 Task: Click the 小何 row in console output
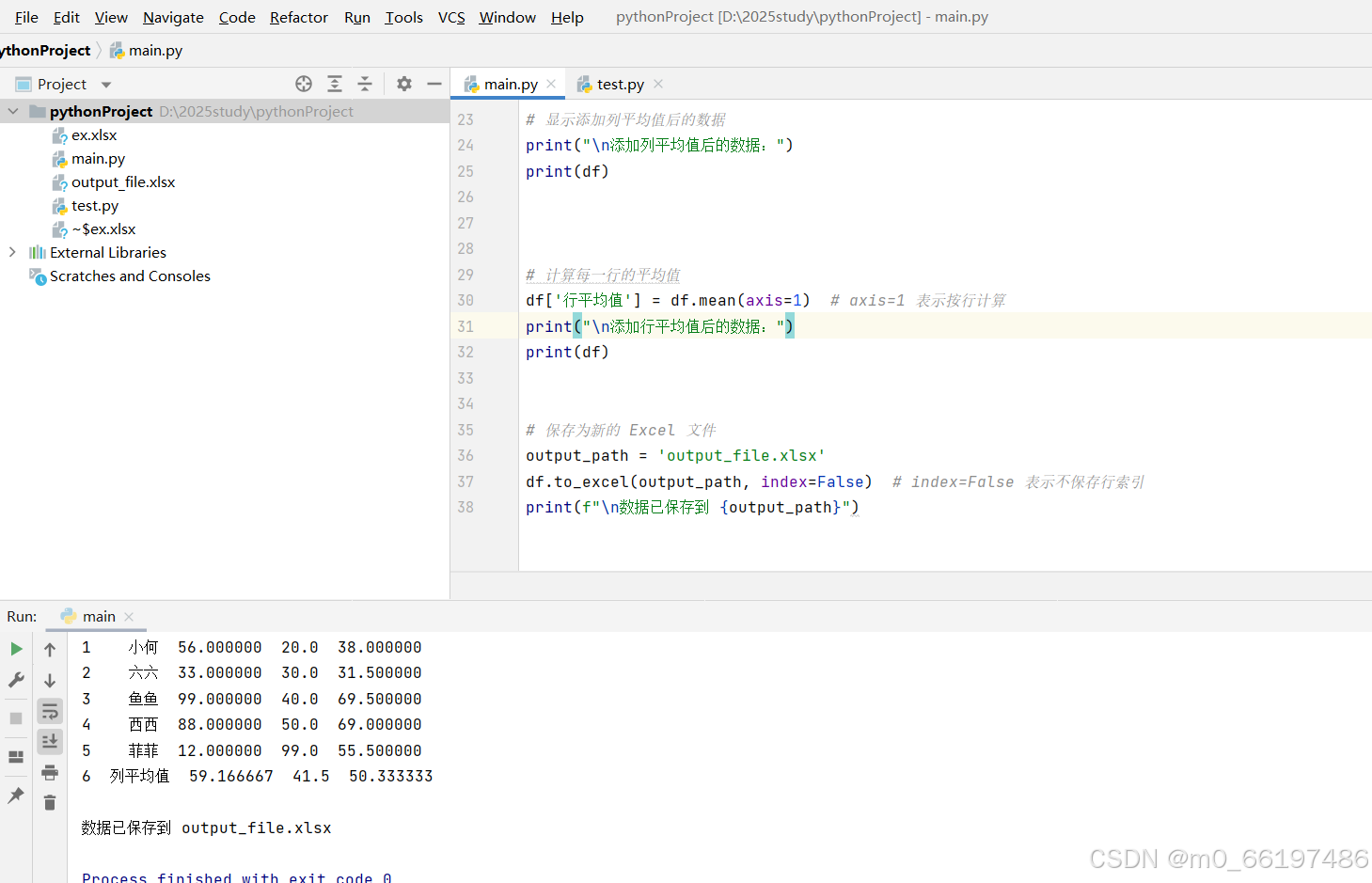point(251,648)
